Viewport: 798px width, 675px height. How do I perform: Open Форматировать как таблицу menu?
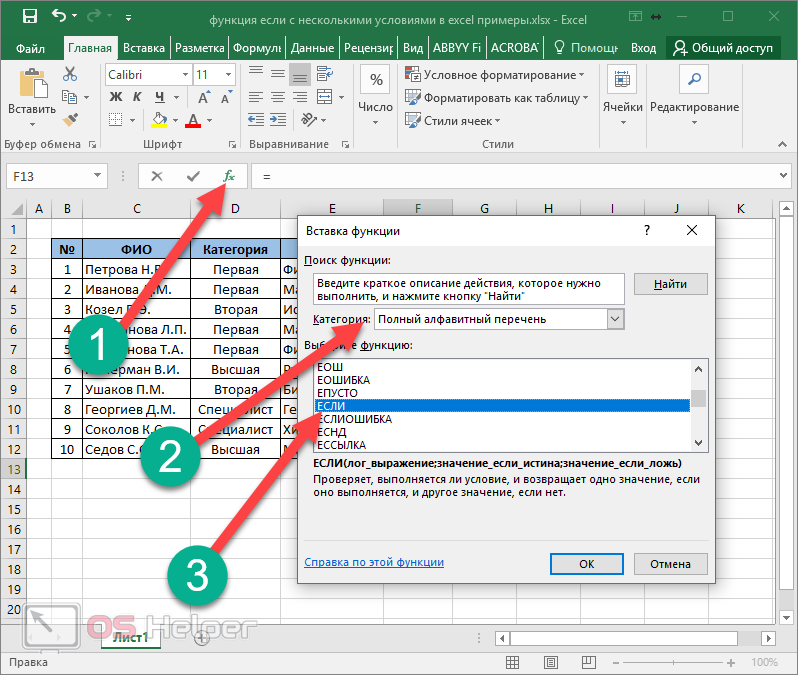point(497,98)
